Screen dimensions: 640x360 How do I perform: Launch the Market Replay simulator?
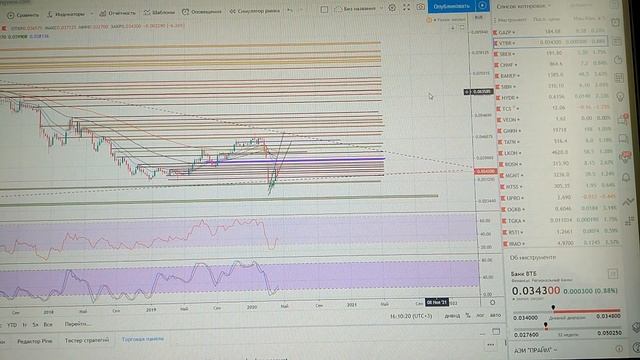254,11
